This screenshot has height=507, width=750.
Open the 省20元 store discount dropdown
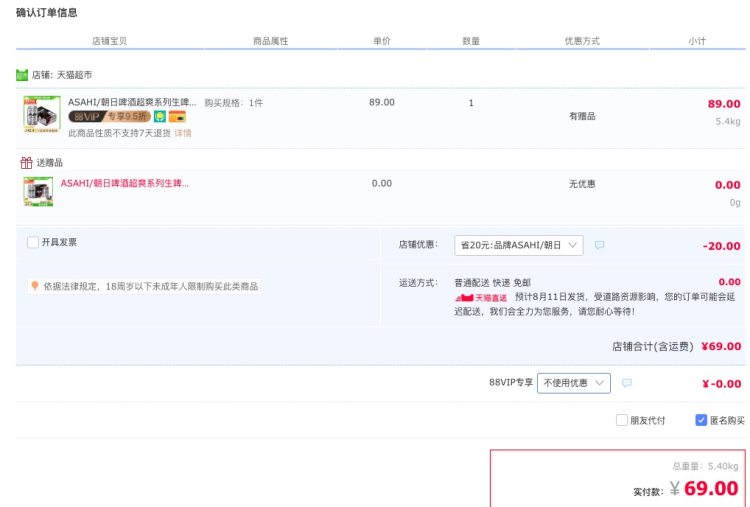[x=518, y=245]
